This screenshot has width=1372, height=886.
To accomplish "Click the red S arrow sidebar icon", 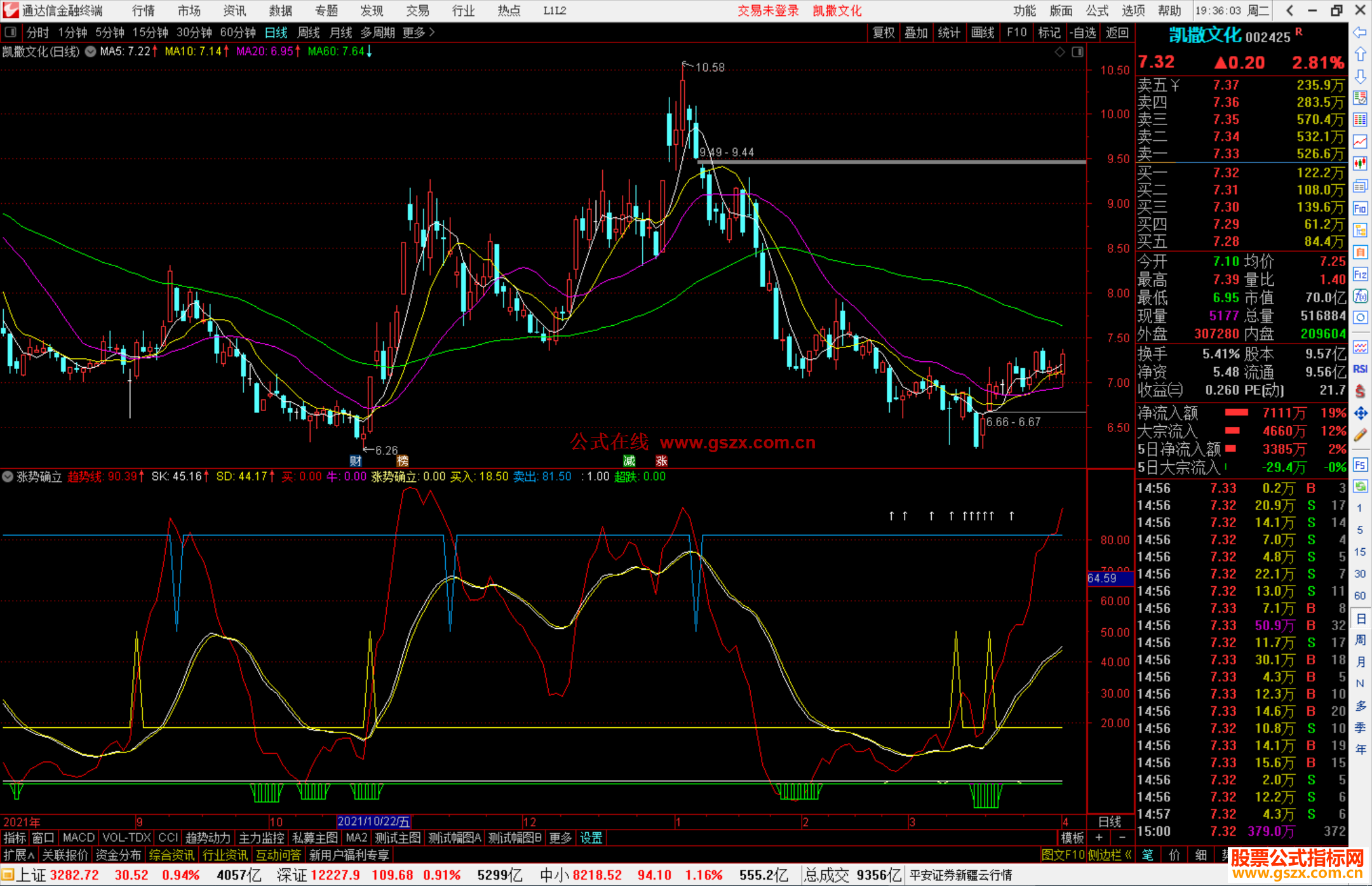I will coord(1360,391).
